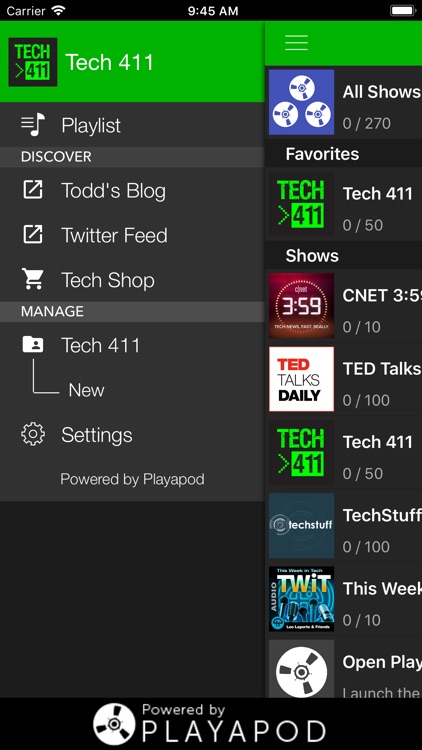Open the CNET 3:59 podcast artwork
The width and height of the screenshot is (422, 750).
tap(301, 306)
